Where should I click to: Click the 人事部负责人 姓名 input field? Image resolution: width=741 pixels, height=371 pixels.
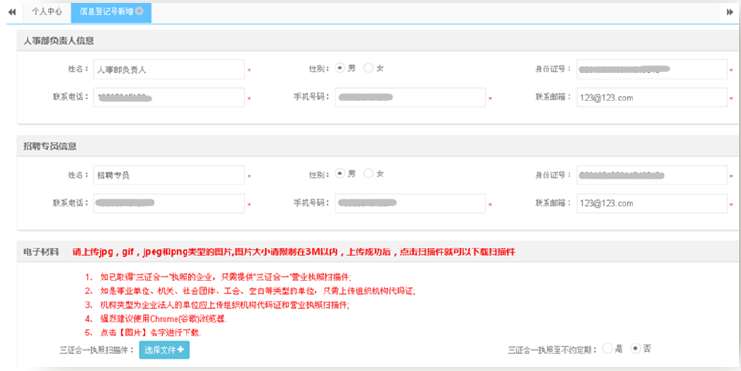[169, 69]
